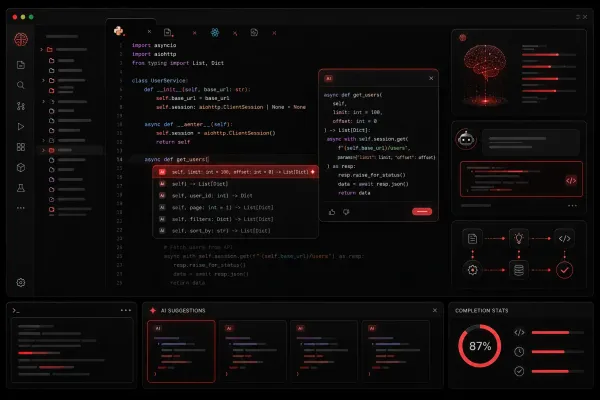The image size is (600, 400).
Task: Click thumbs down in AI popup
Action: pos(346,212)
